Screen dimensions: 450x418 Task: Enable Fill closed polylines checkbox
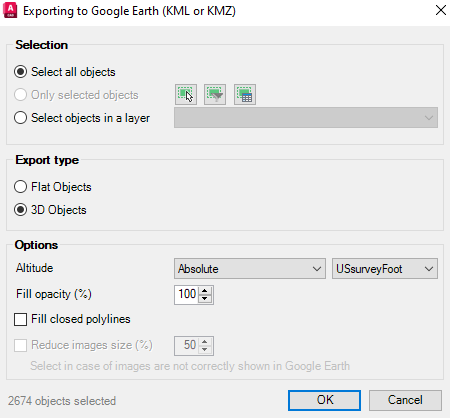21,319
